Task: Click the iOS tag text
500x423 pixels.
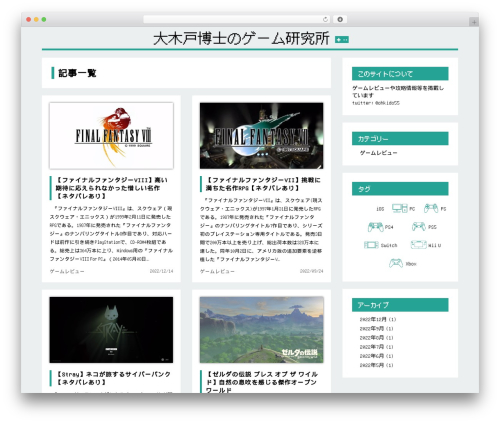Action: pyautogui.click(x=380, y=209)
